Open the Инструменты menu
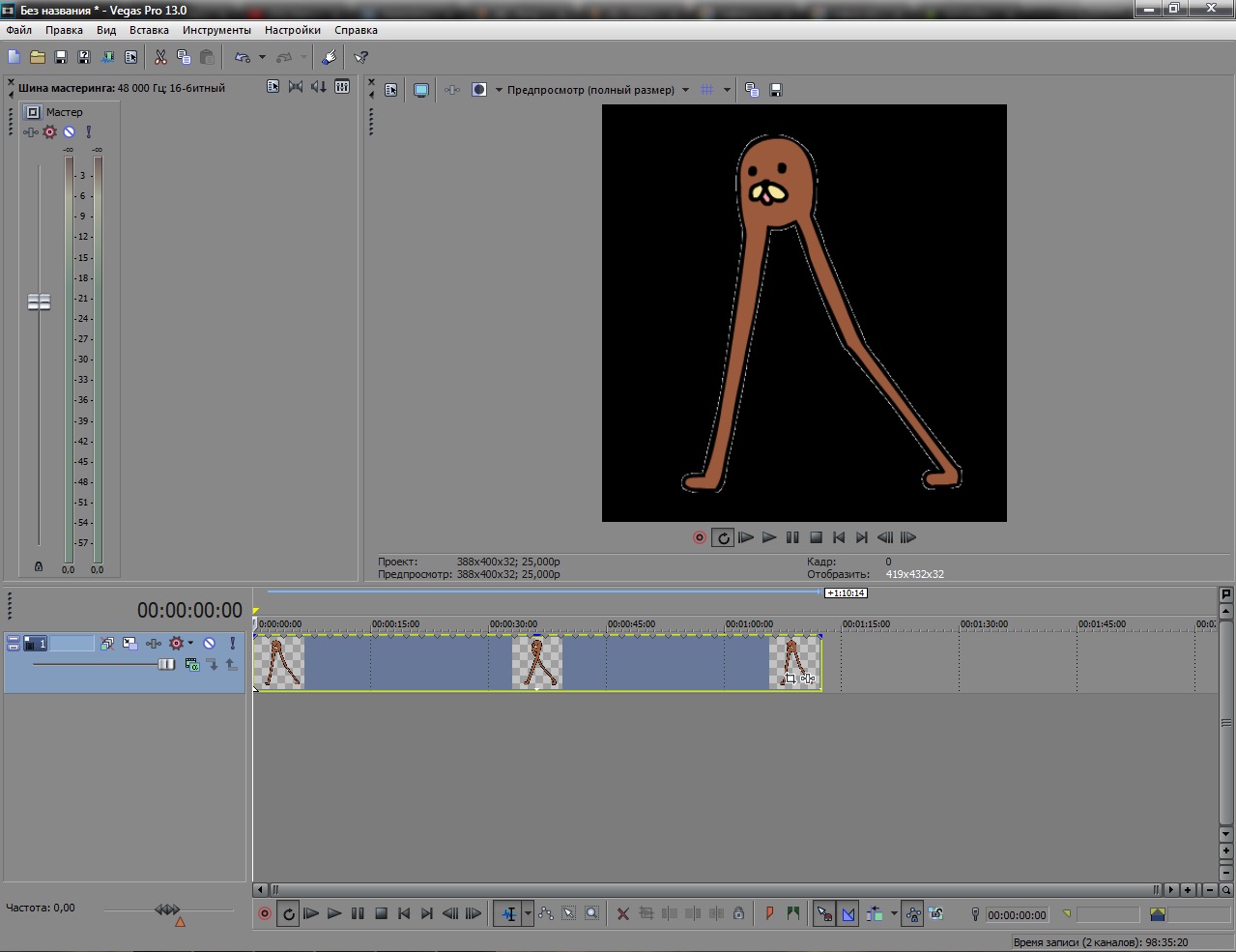This screenshot has height=952, width=1236. [216, 30]
